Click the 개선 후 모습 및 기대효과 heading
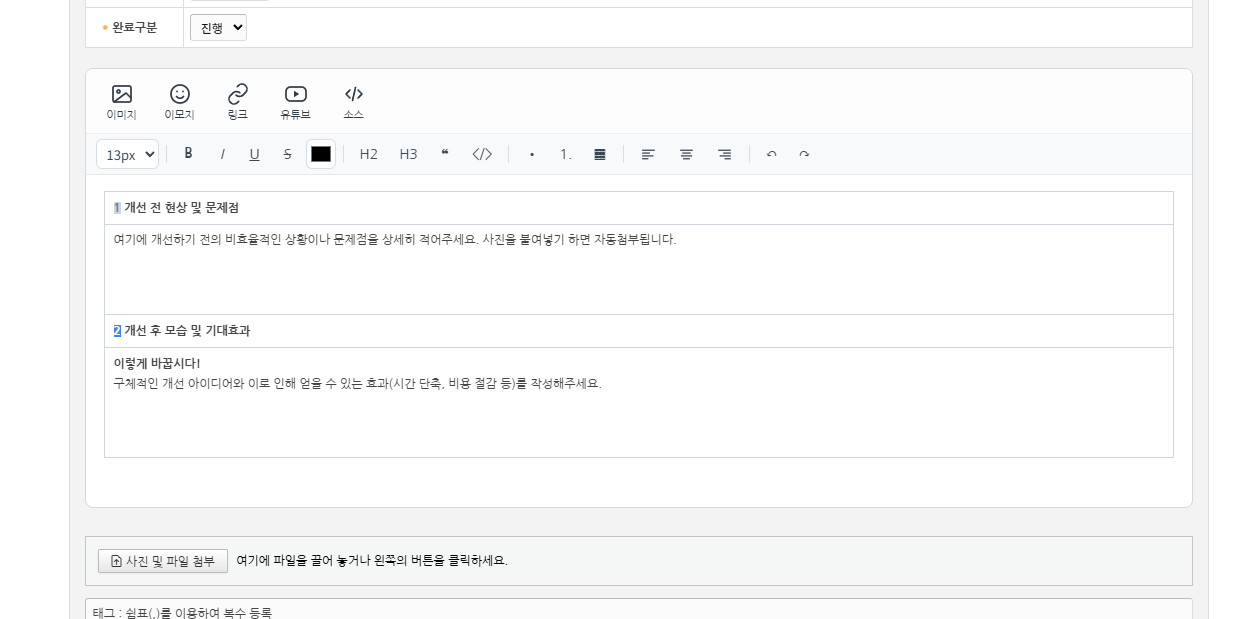Screen dimensions: 1252x619 [x=187, y=331]
